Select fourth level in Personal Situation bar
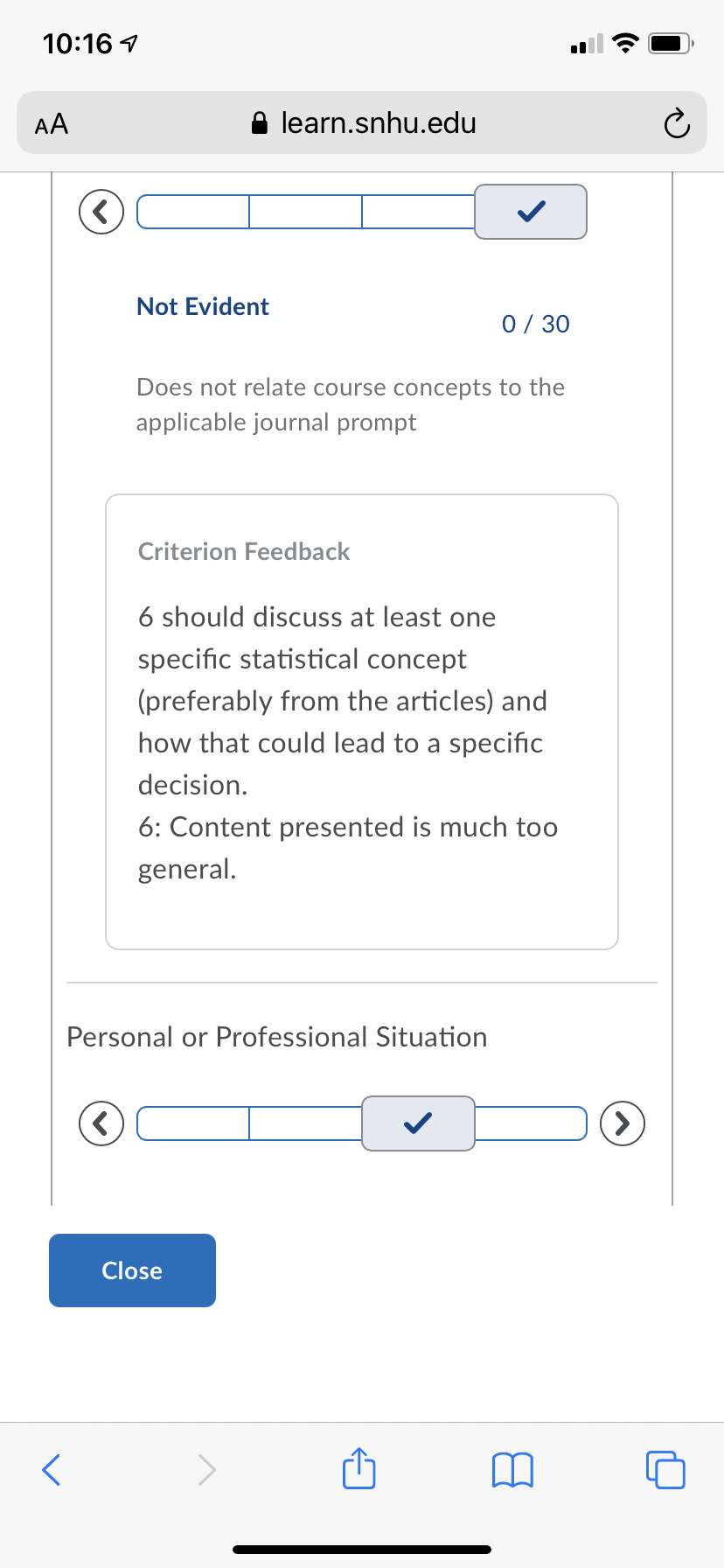 531,1123
